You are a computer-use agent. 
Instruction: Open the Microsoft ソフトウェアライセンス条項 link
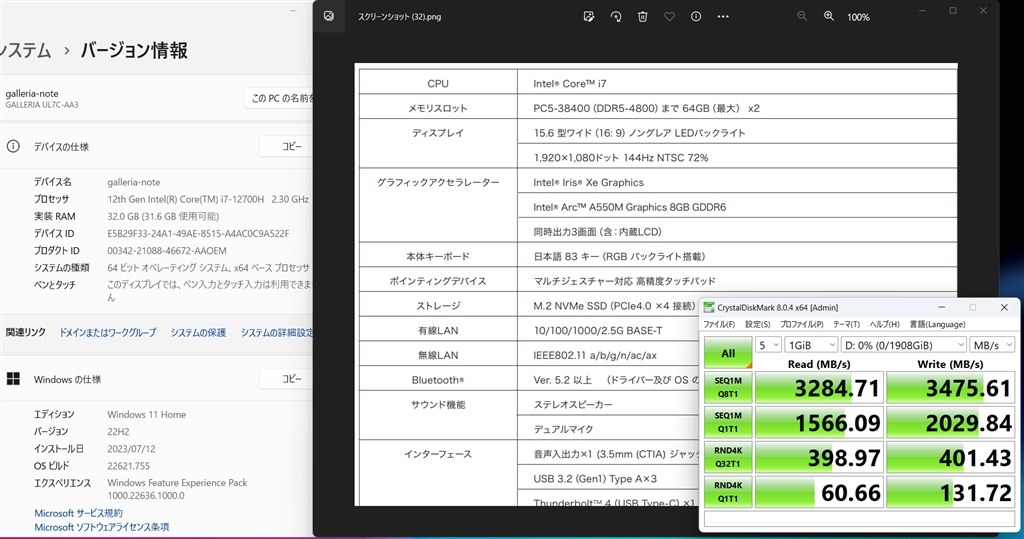pyautogui.click(x=102, y=527)
